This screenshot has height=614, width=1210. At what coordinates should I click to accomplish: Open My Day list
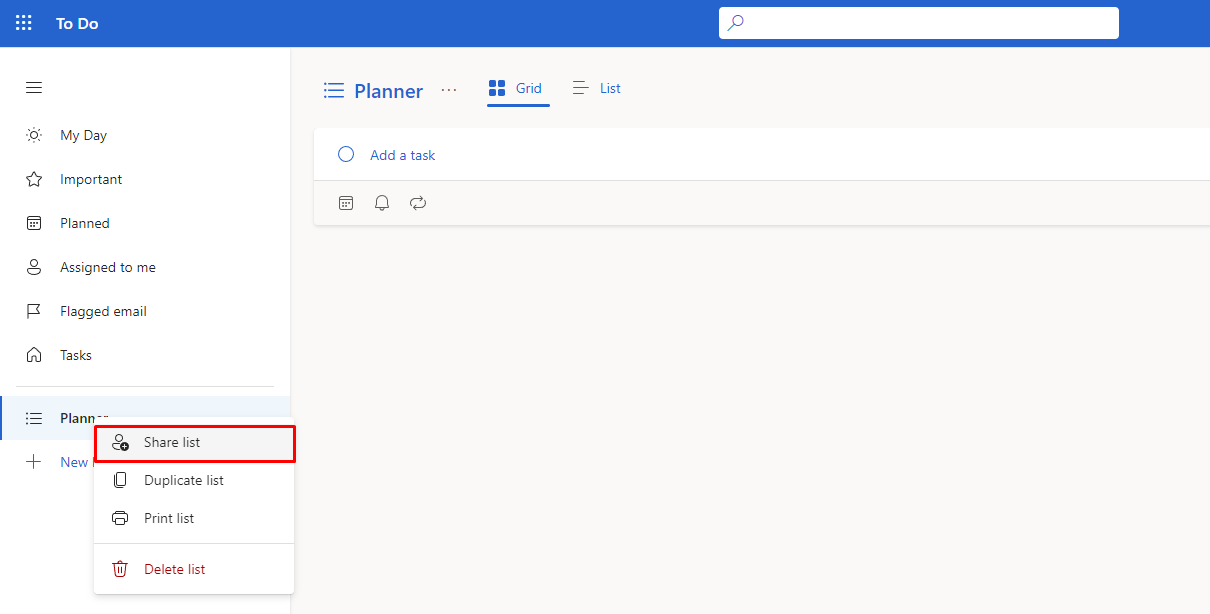[145, 135]
